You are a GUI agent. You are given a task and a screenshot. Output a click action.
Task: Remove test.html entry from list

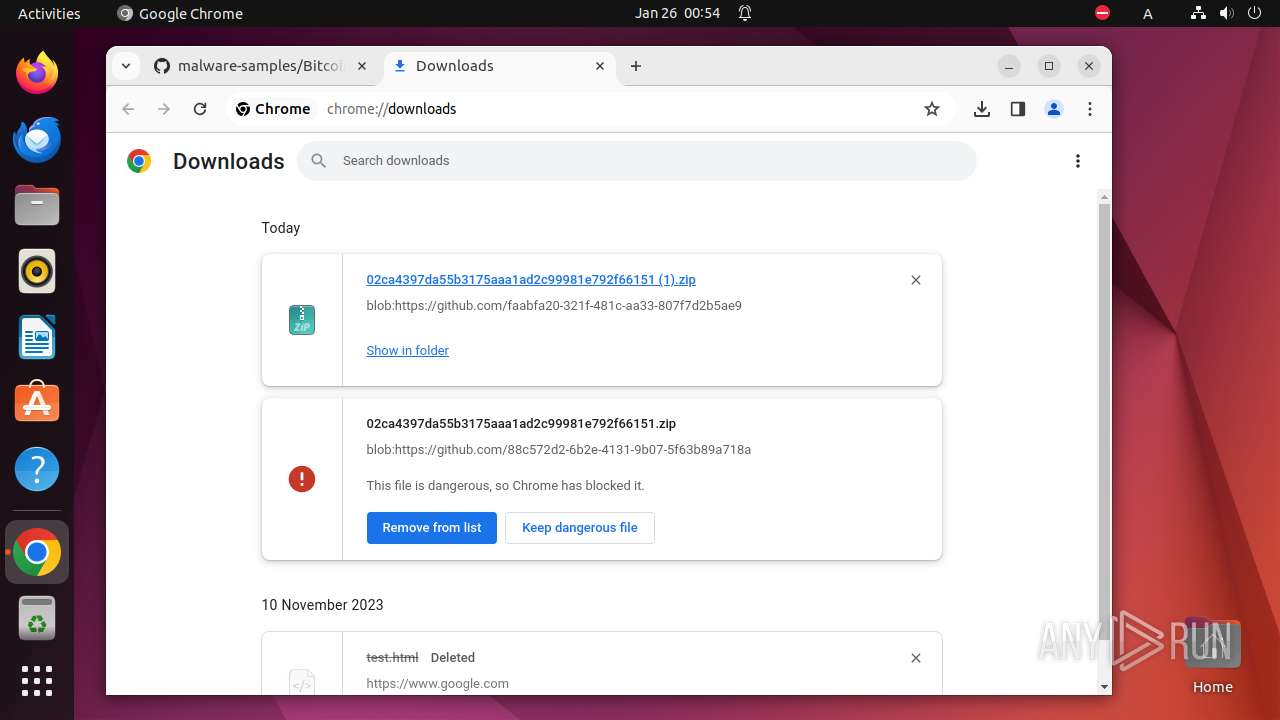(x=916, y=658)
